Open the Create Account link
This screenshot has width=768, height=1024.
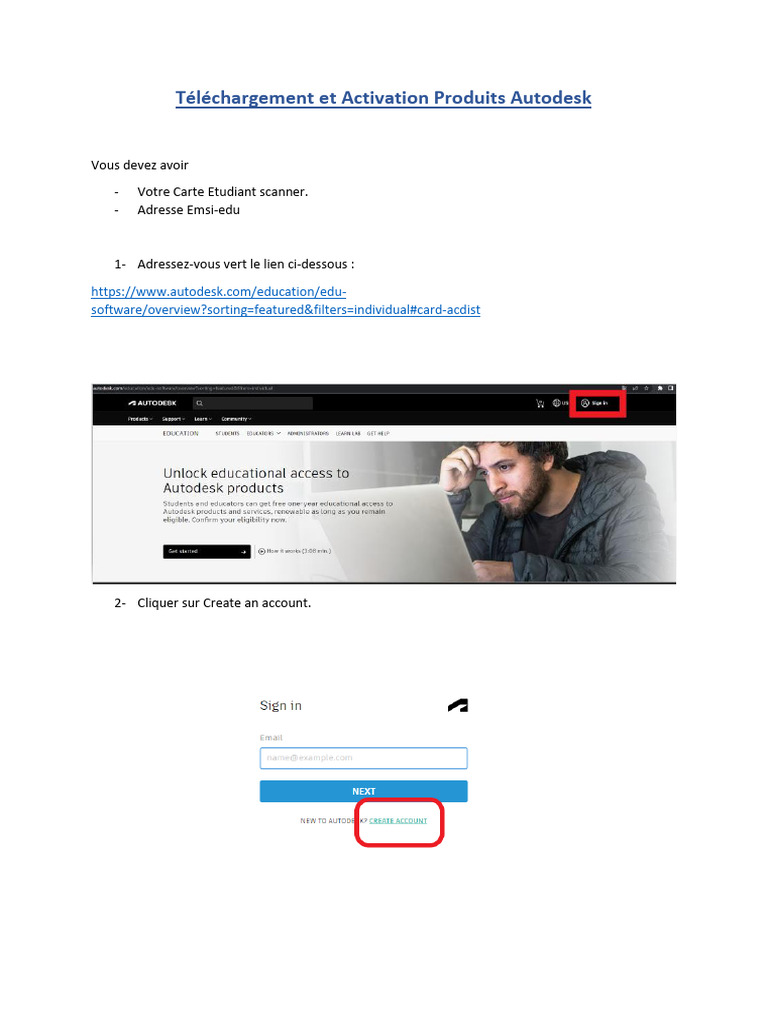(398, 821)
